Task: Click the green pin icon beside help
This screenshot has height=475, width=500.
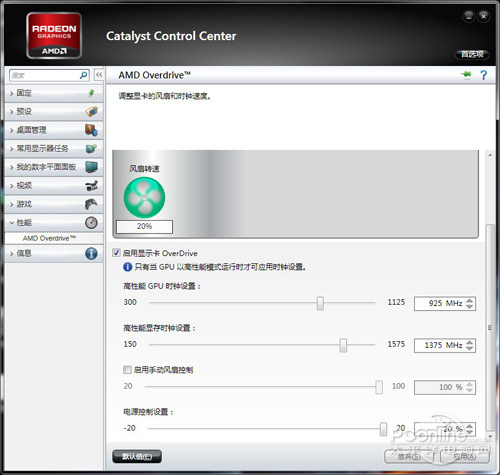Action: pyautogui.click(x=466, y=74)
